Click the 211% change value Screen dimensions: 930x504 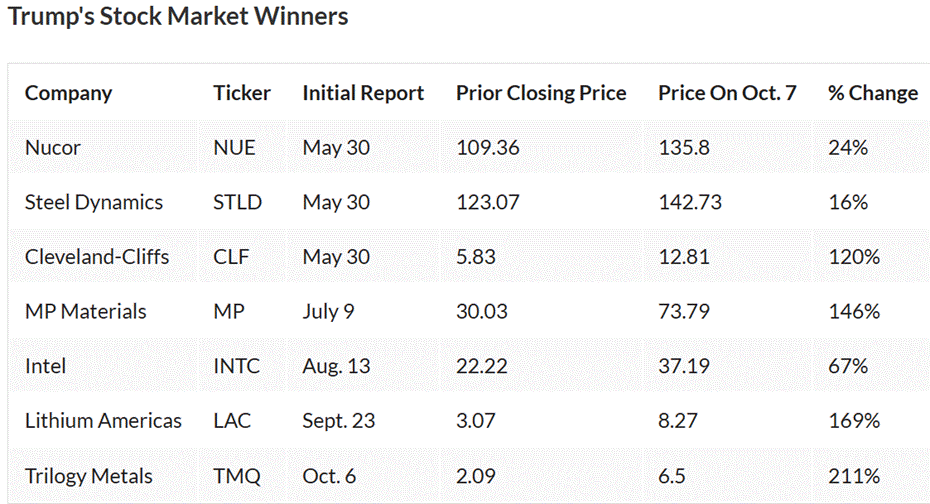[x=853, y=476]
